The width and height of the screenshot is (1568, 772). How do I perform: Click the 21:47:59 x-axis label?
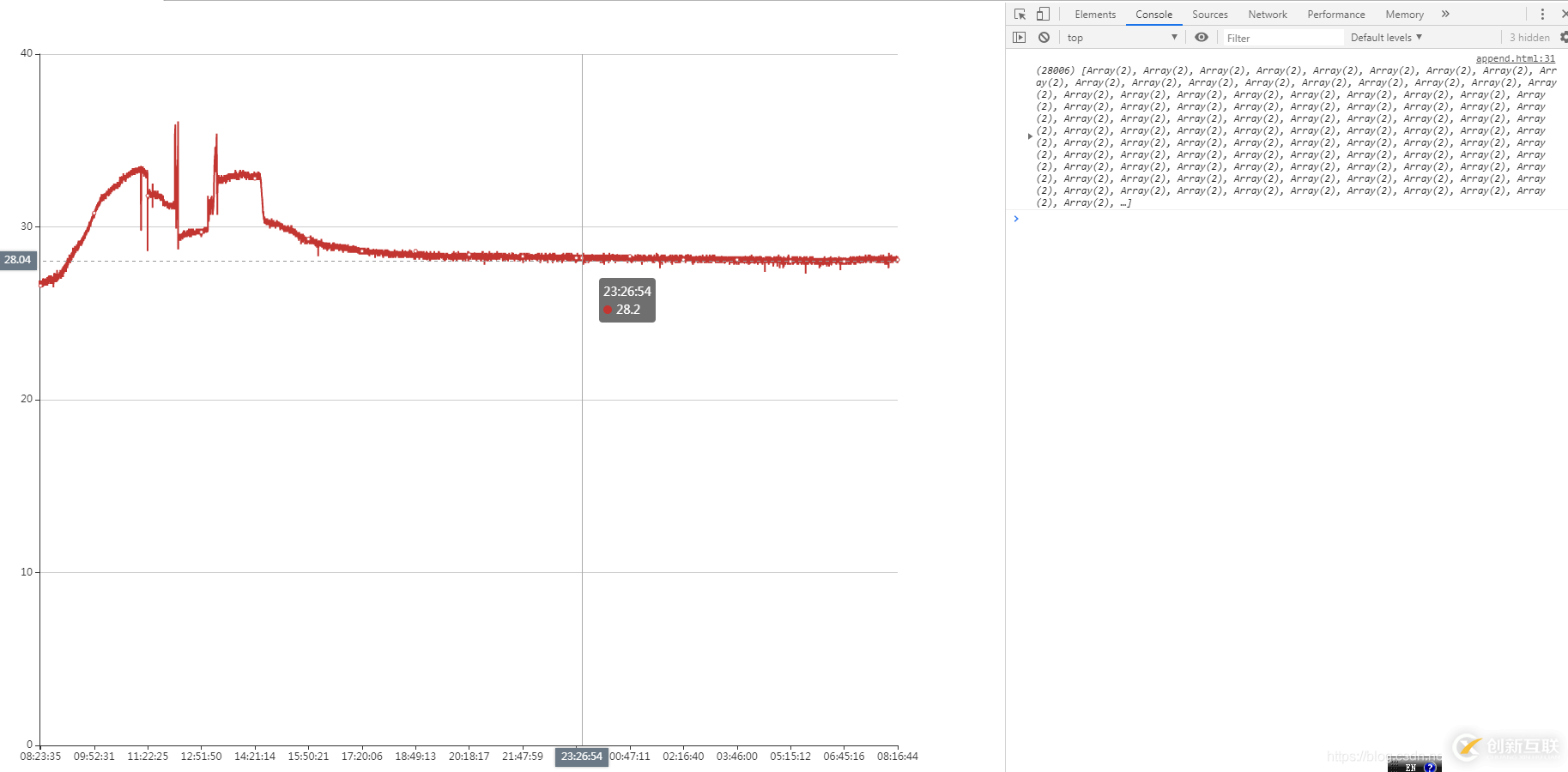click(523, 757)
